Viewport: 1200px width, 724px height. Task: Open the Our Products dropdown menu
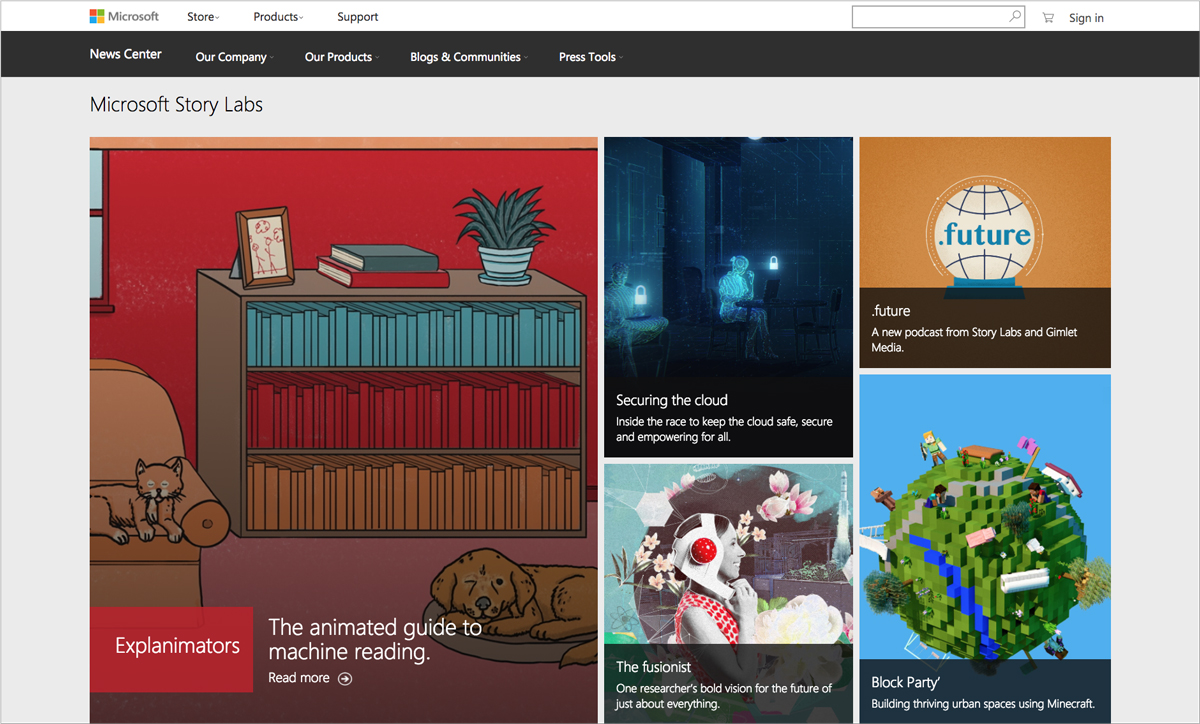(x=341, y=57)
